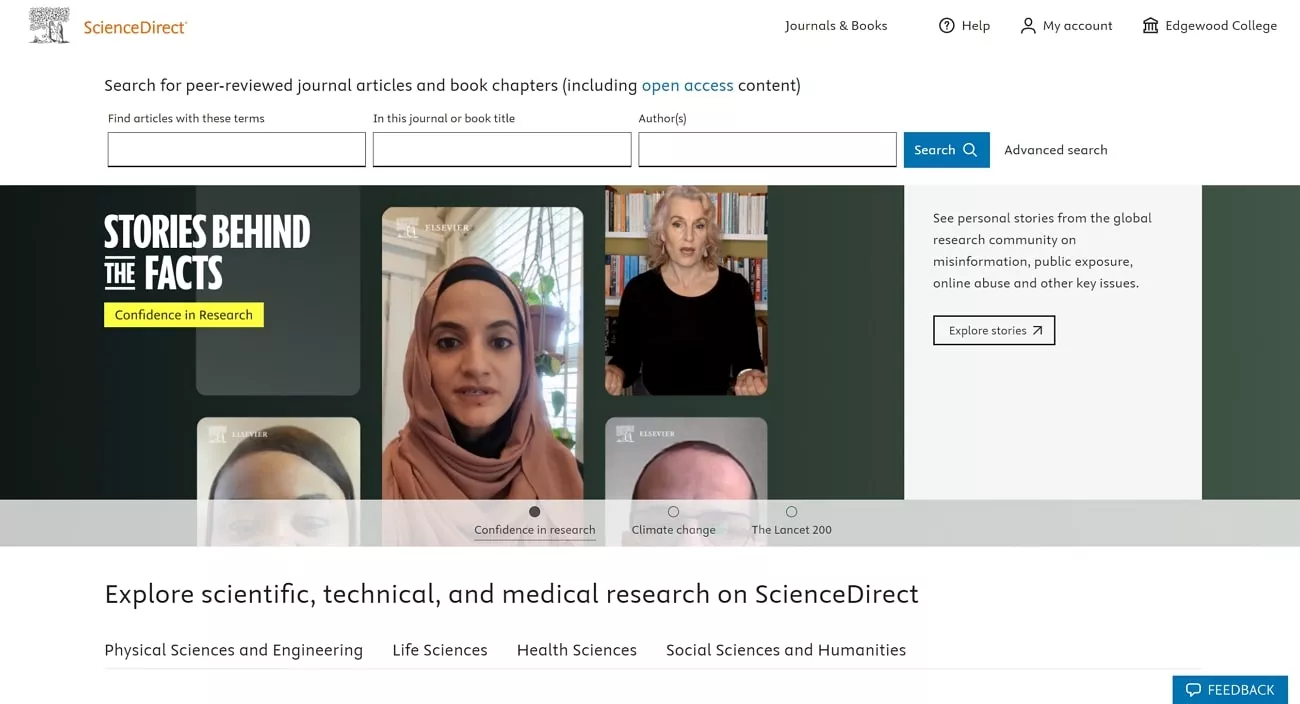
Task: Click the Elsevier tree logo
Action: (x=47, y=24)
